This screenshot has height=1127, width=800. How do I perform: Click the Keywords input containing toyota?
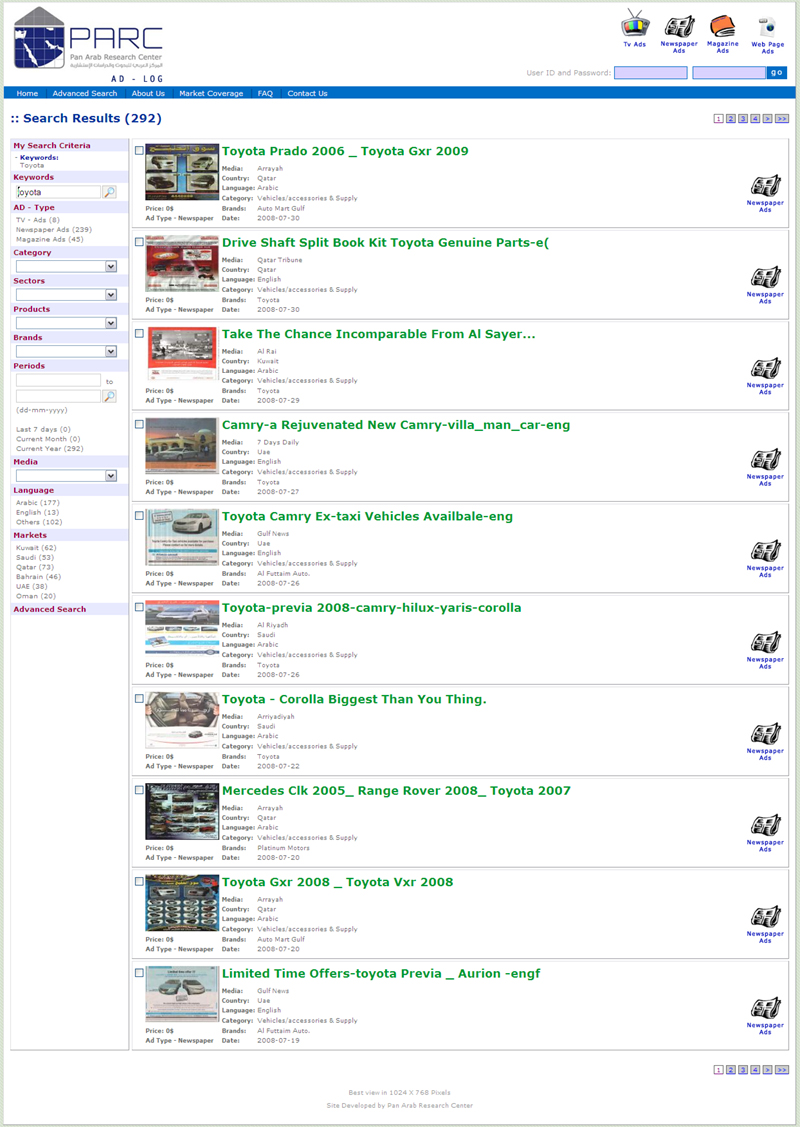pyautogui.click(x=58, y=192)
